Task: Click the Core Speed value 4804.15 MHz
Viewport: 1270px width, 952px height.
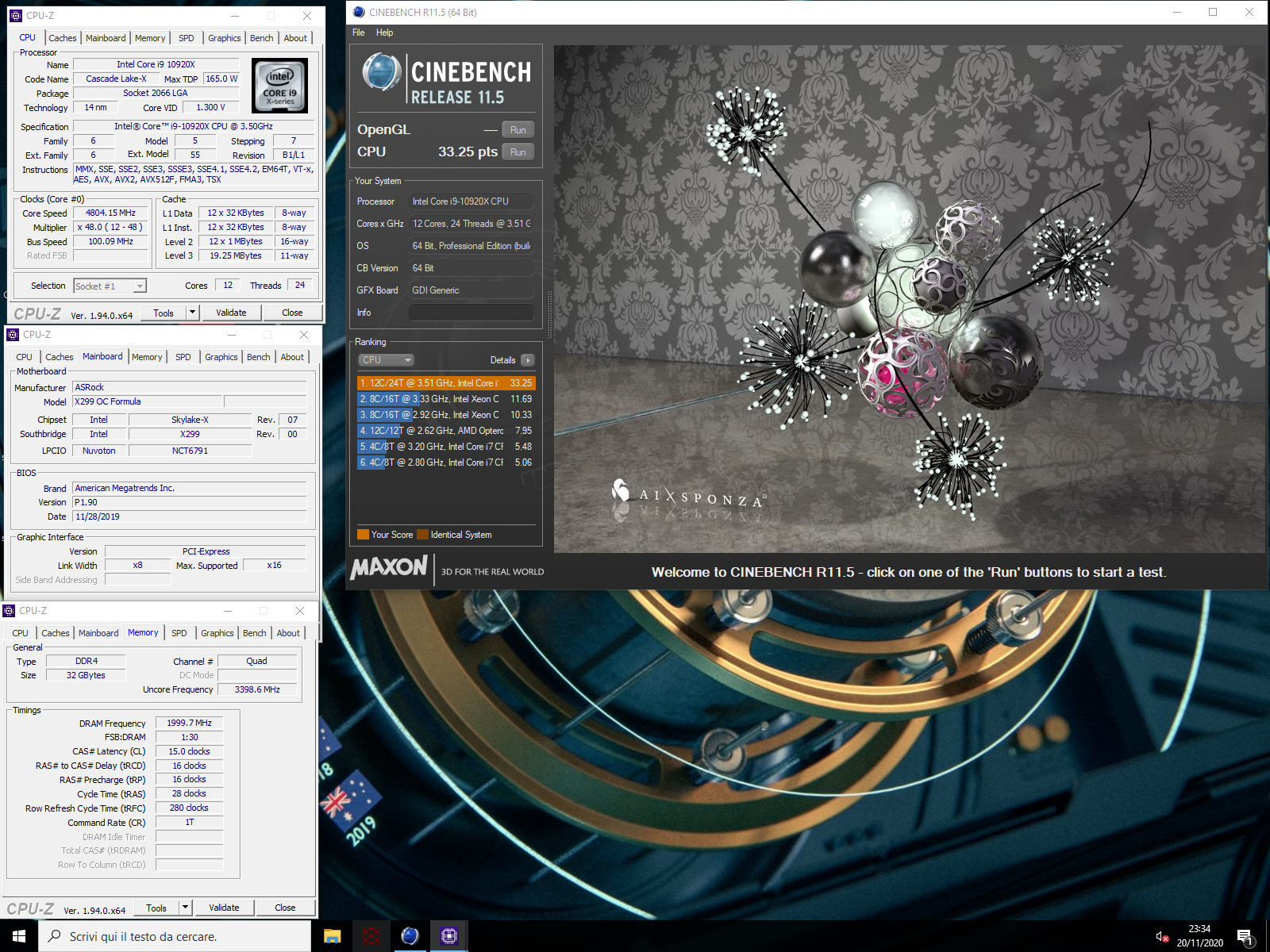Action: [x=111, y=213]
